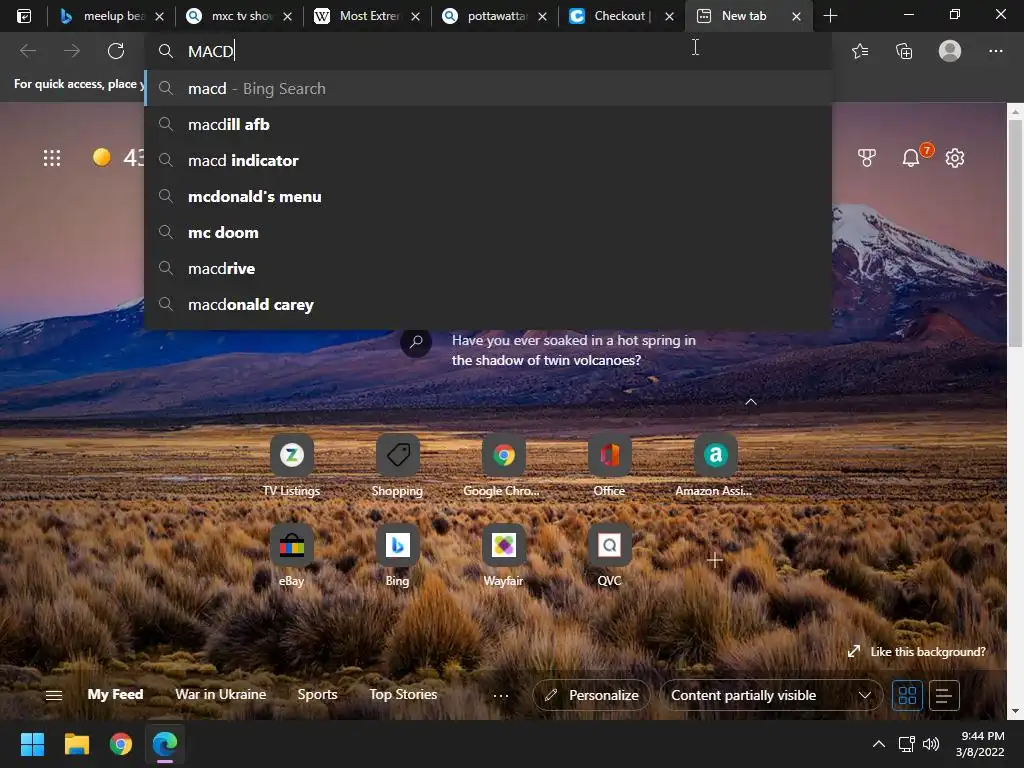
Task: Open the tab actions menu icon
Action: tap(24, 16)
